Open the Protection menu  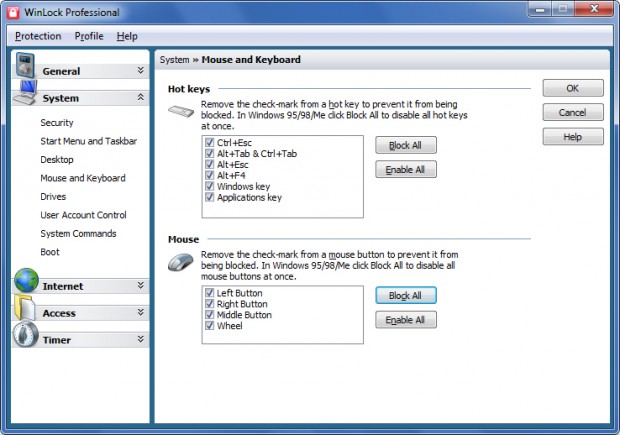38,36
